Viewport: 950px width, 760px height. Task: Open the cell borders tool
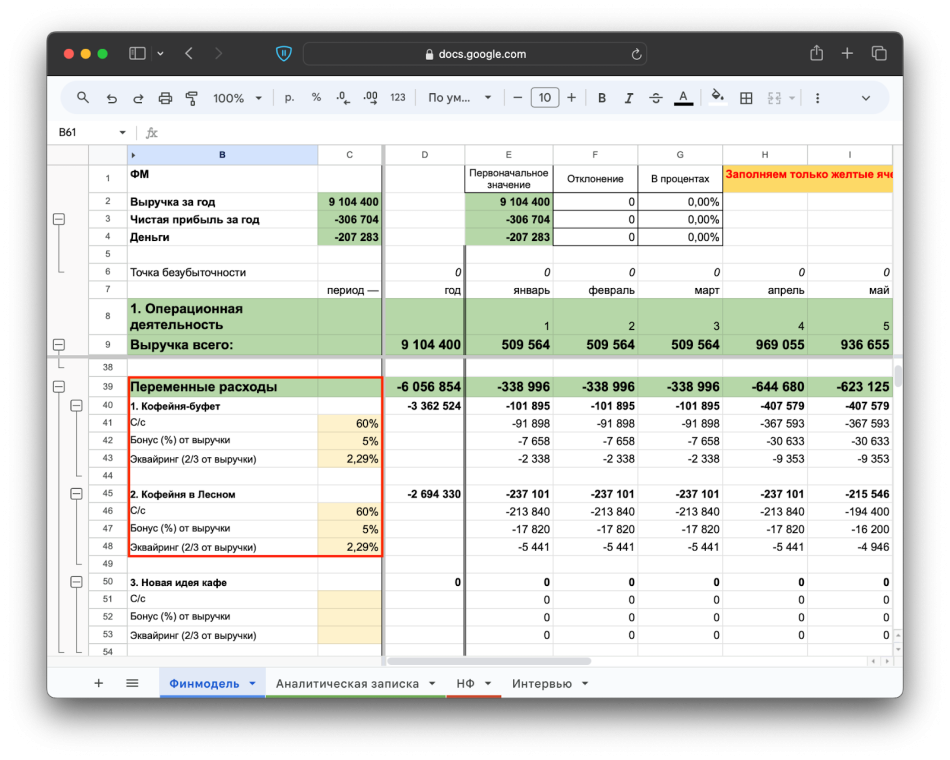[746, 98]
